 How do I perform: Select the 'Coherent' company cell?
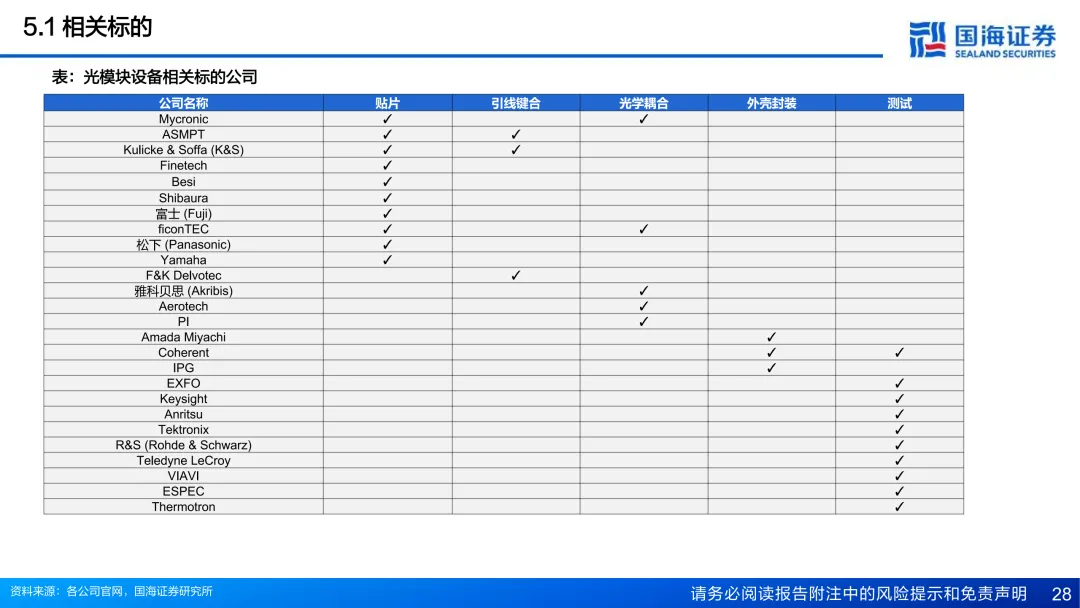click(183, 353)
